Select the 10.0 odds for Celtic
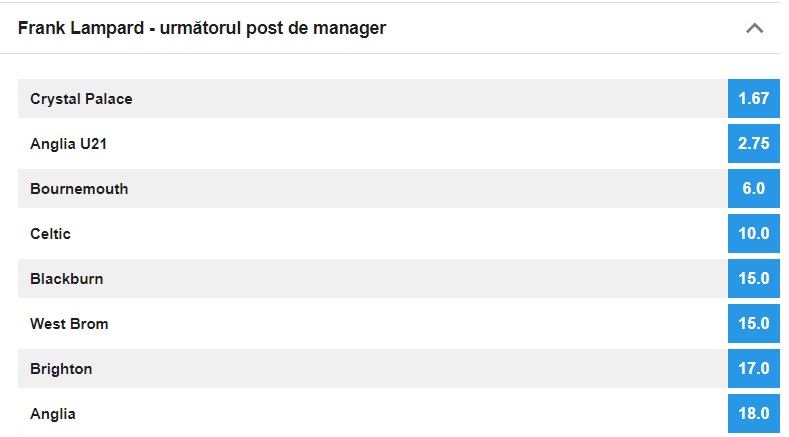The image size is (789, 437). tap(753, 234)
